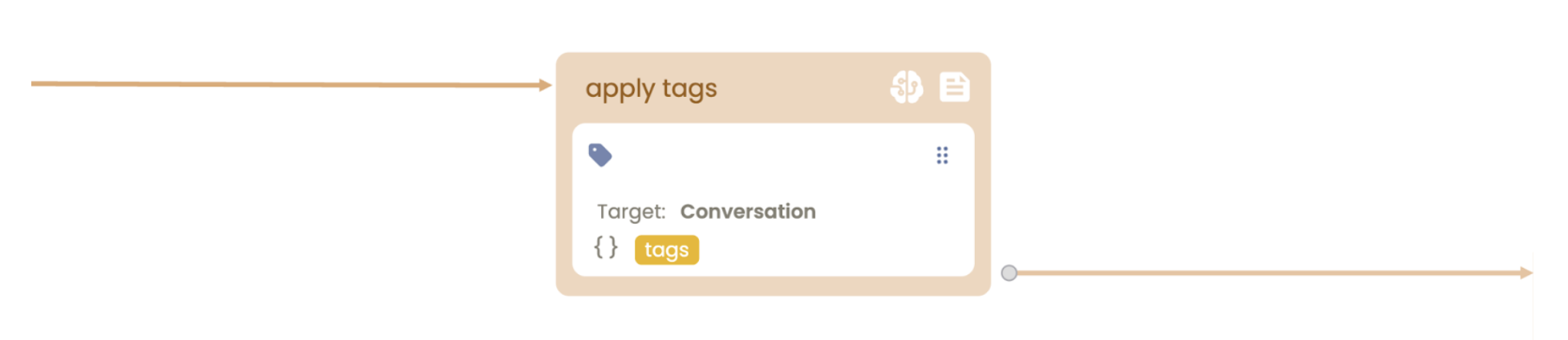Click the arrowhead ending the outgoing connection
The image size is (1568, 340).
[1525, 273]
